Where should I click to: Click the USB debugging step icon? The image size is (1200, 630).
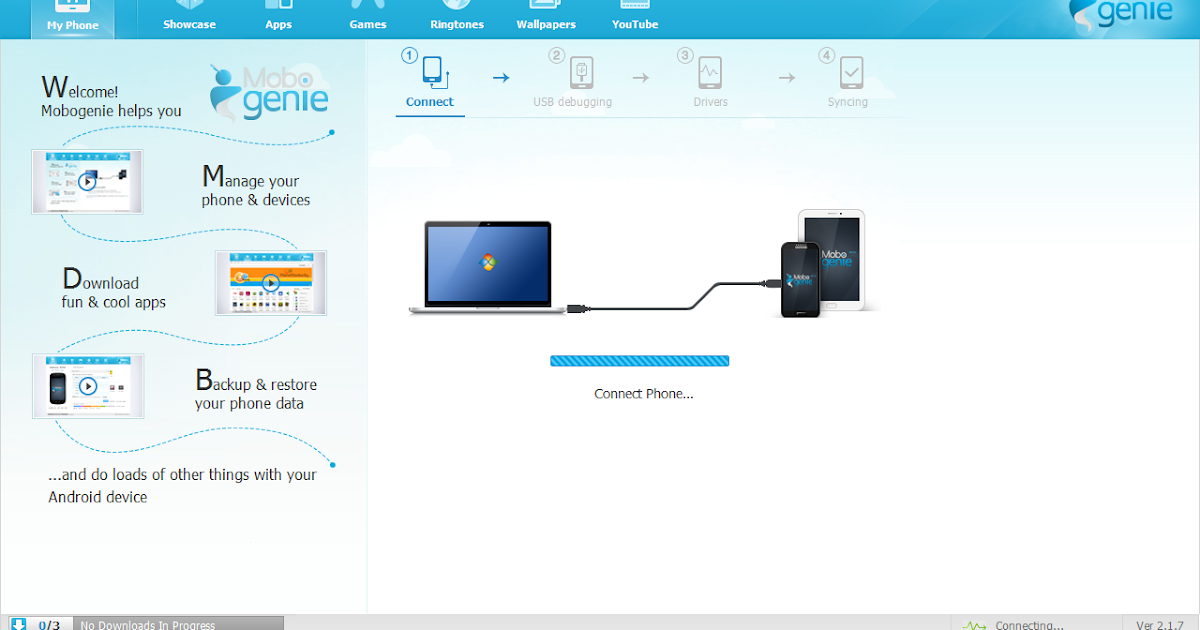pos(581,72)
